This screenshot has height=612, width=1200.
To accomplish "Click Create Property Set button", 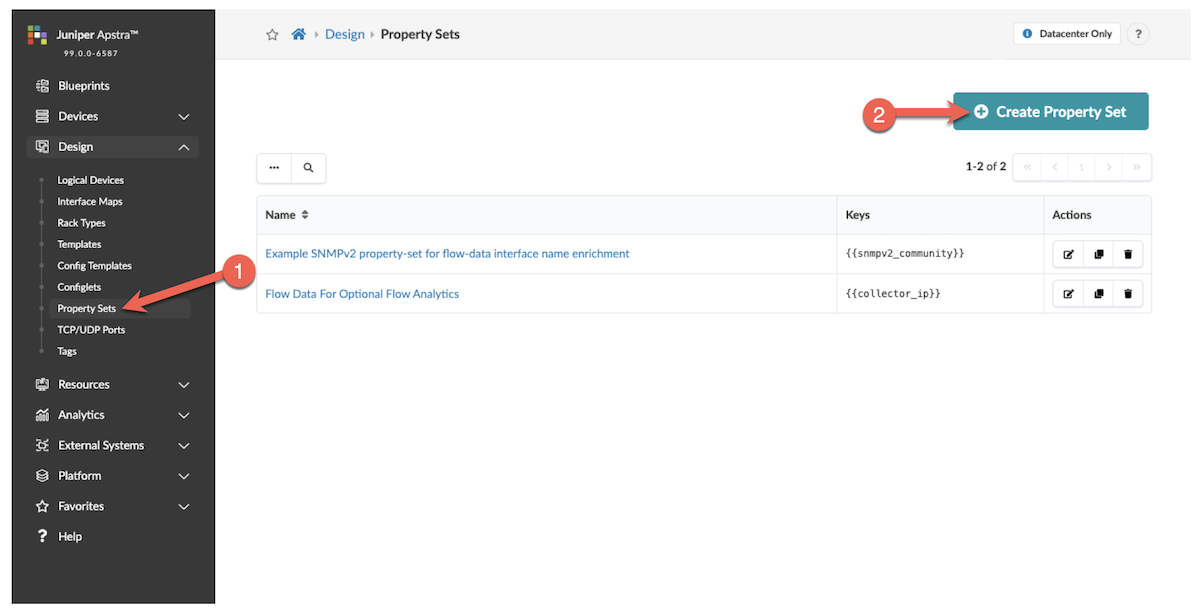I will [x=1051, y=112].
